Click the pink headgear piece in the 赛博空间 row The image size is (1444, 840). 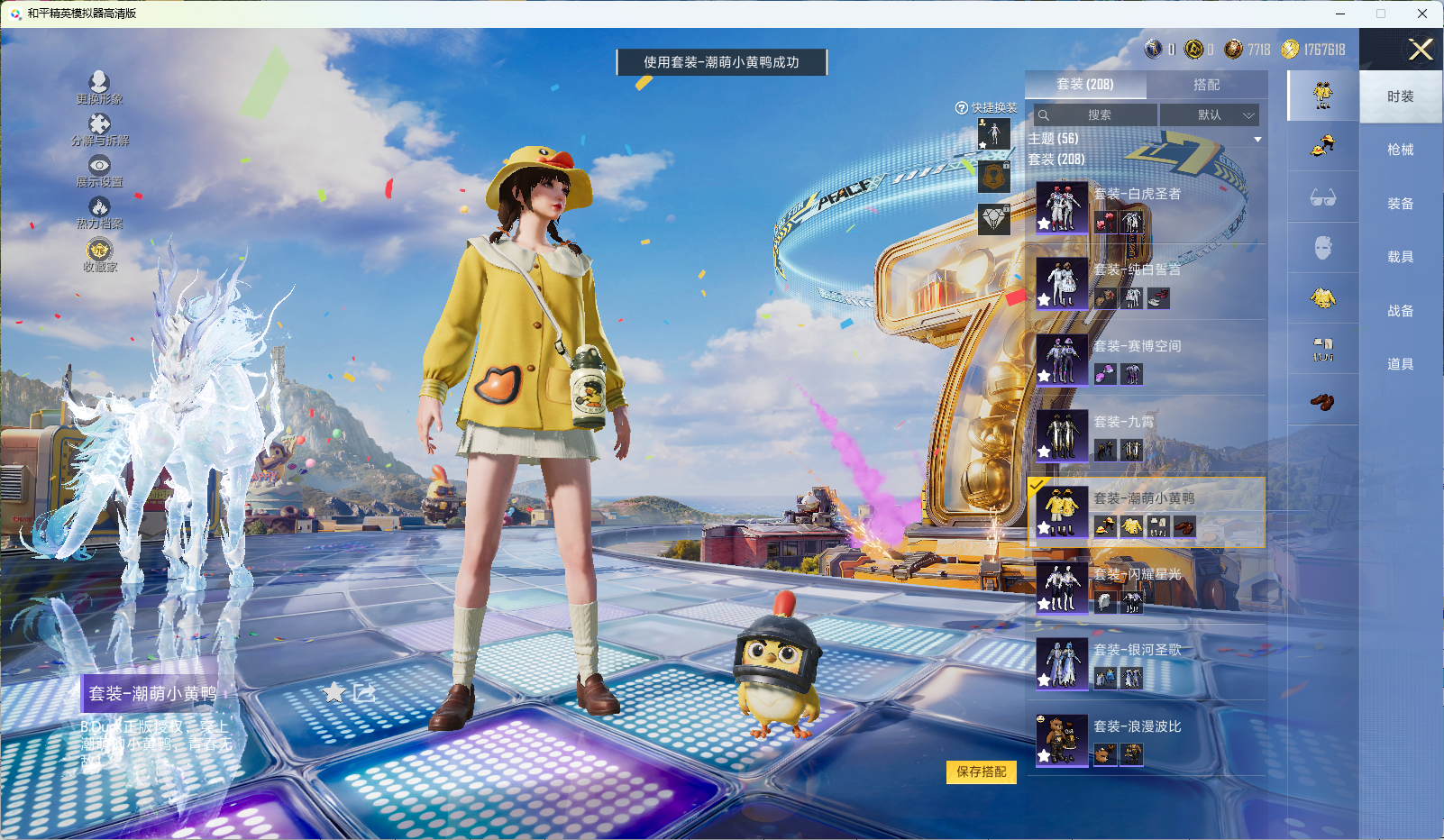click(x=1105, y=374)
